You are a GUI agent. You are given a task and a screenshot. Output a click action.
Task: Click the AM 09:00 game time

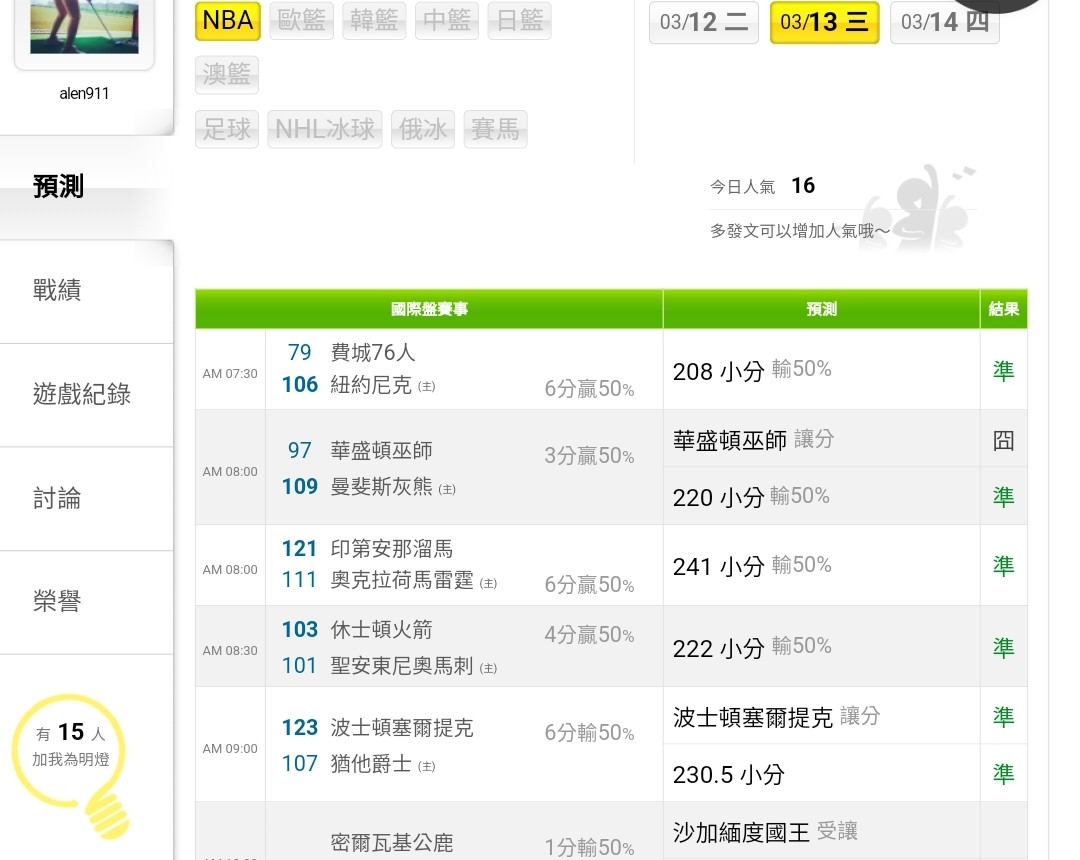tap(230, 748)
